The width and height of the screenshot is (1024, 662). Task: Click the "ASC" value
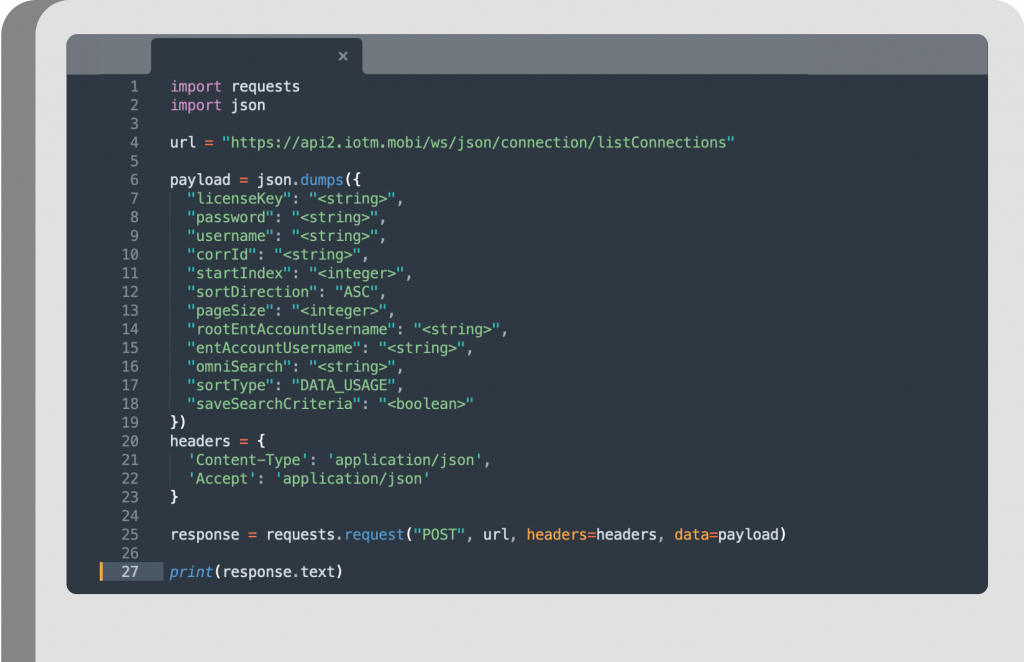(x=357, y=292)
